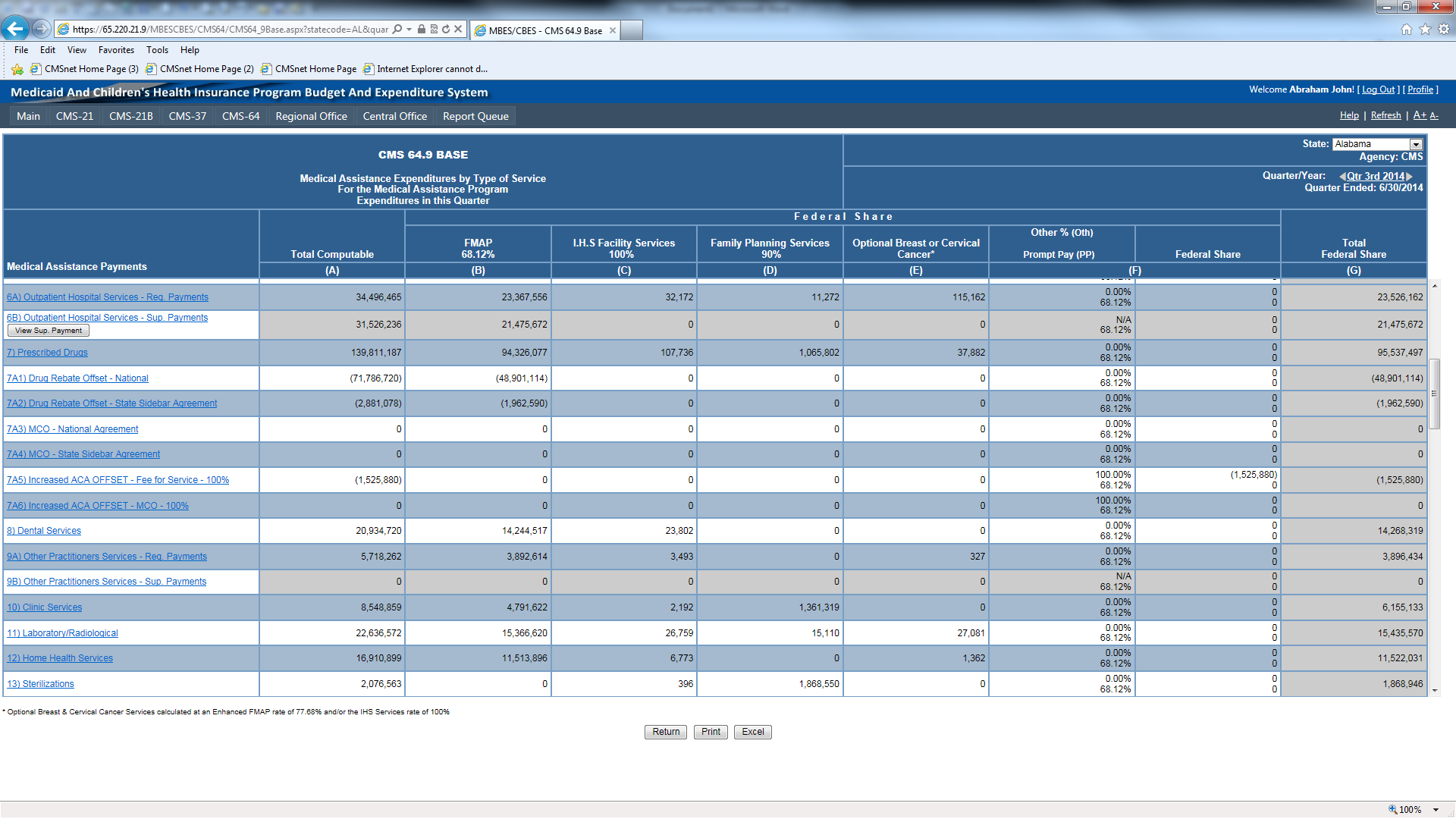Open the zoom level dropdown arrow
This screenshot has width=1456, height=819.
(x=1436, y=810)
